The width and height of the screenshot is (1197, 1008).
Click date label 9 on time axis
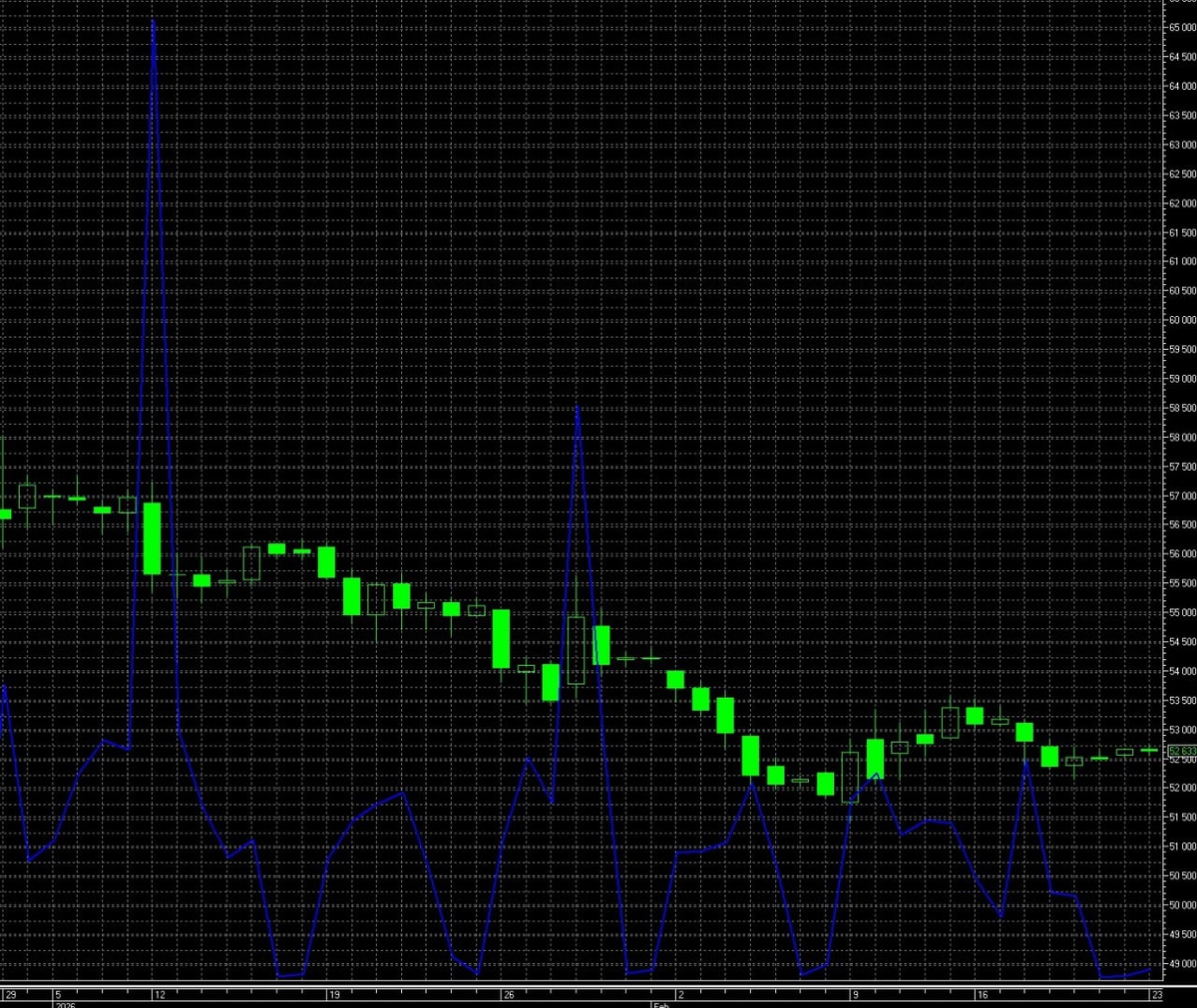click(x=855, y=995)
